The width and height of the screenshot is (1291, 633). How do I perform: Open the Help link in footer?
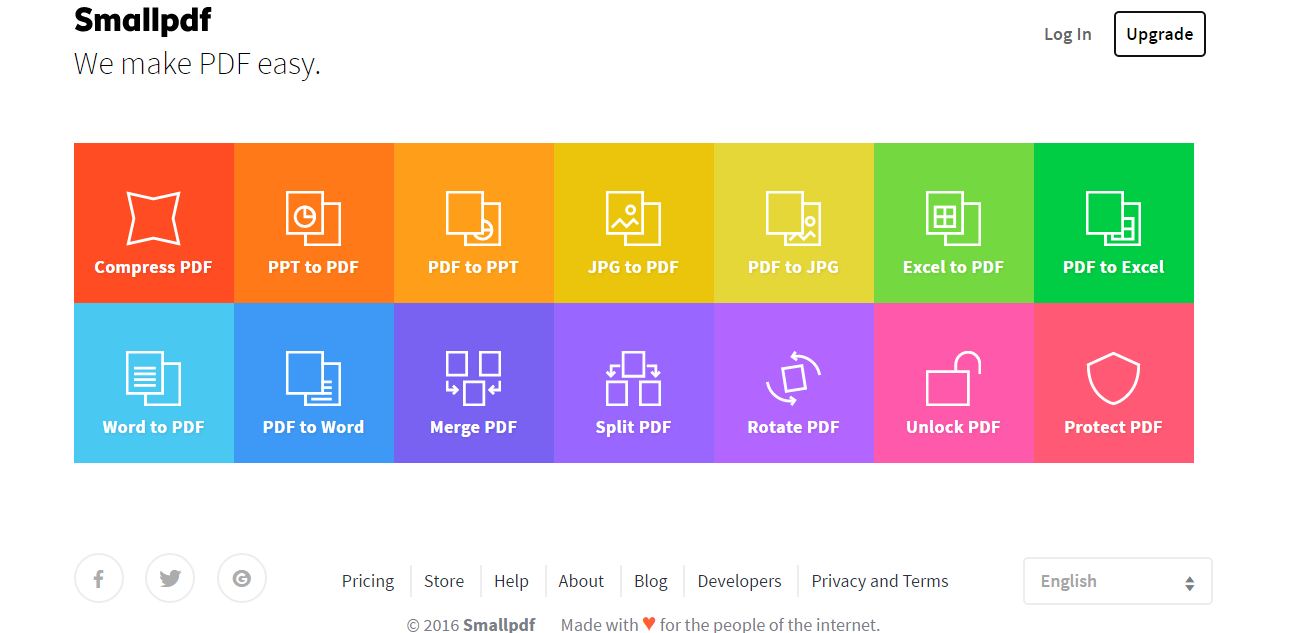(x=511, y=581)
